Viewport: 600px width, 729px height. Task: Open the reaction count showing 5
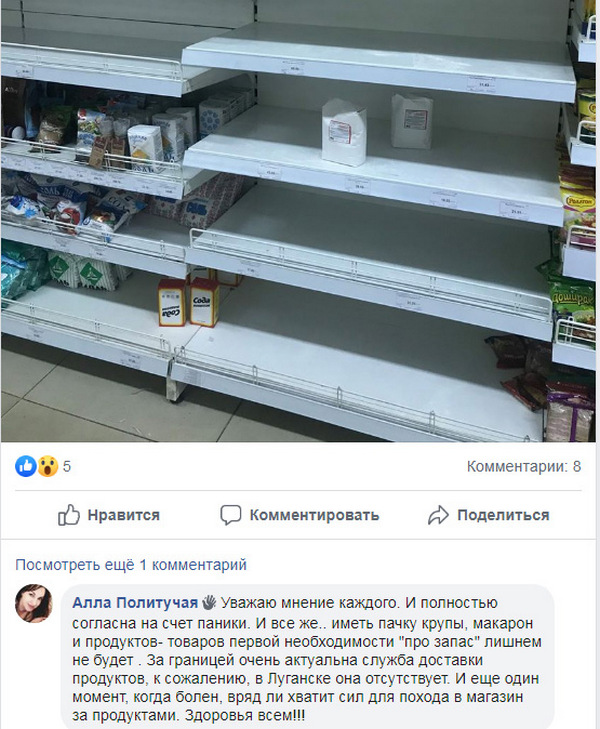click(x=67, y=466)
